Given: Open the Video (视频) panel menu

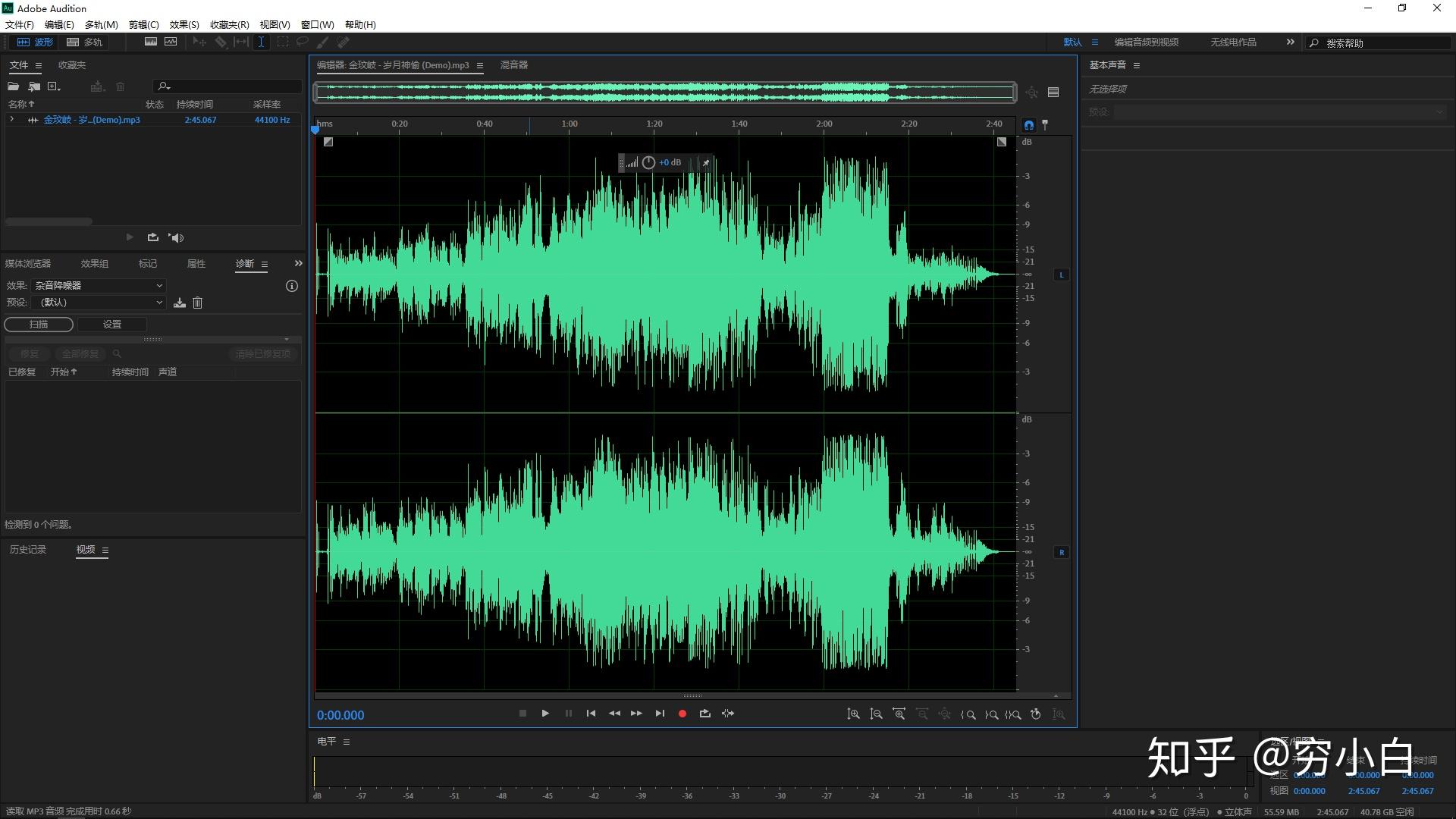Looking at the screenshot, I should click(105, 550).
